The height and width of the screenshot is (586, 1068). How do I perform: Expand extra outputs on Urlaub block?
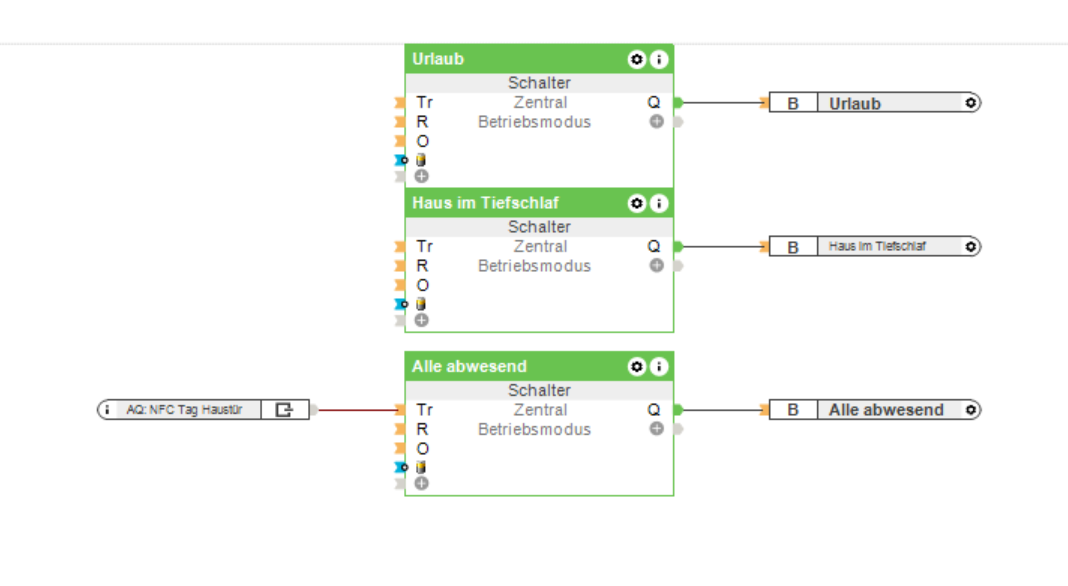coord(656,122)
